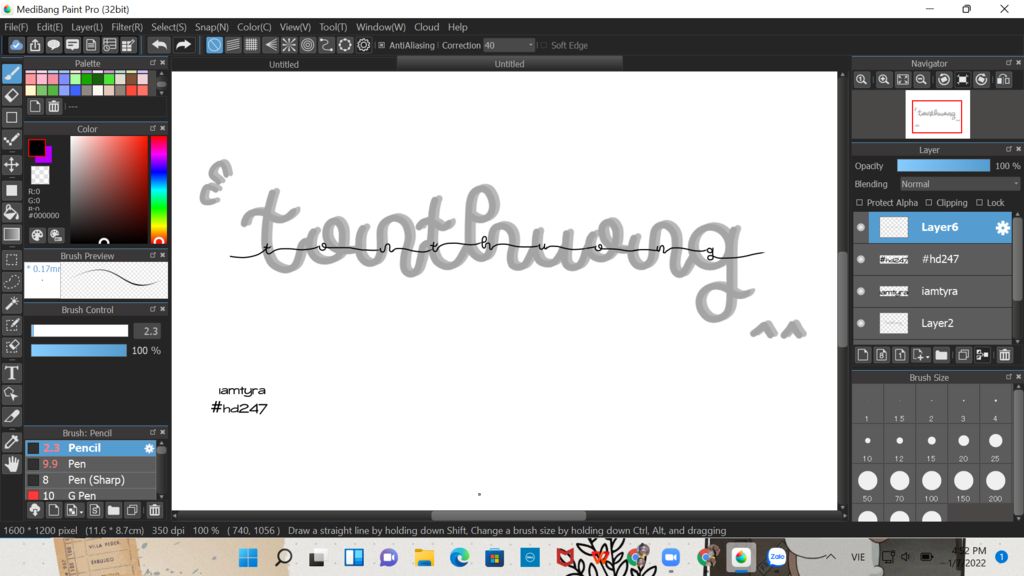Image resolution: width=1024 pixels, height=576 pixels.
Task: Open the Blending mode dropdown
Action: click(x=959, y=184)
